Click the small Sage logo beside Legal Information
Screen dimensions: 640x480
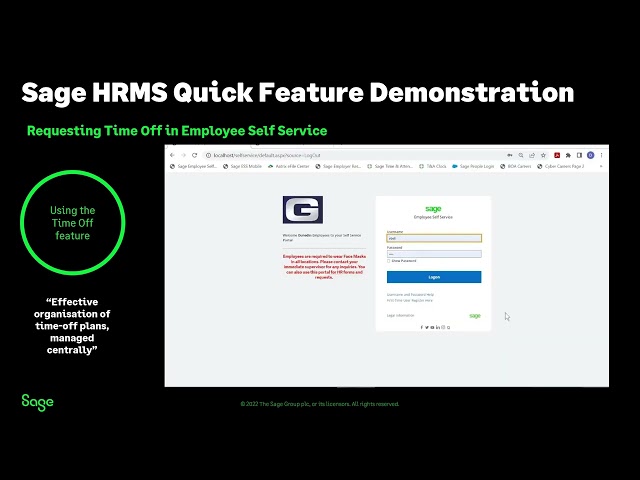[x=475, y=316]
